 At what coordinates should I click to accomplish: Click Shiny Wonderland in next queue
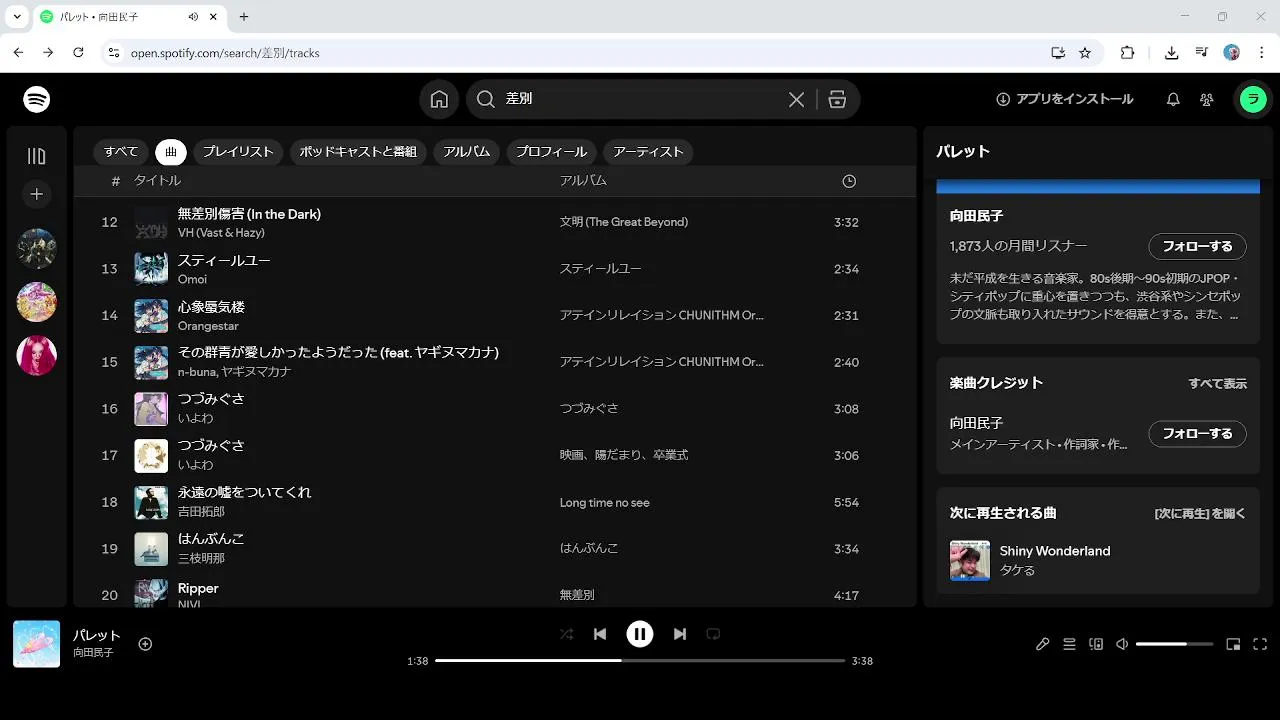(1055, 551)
